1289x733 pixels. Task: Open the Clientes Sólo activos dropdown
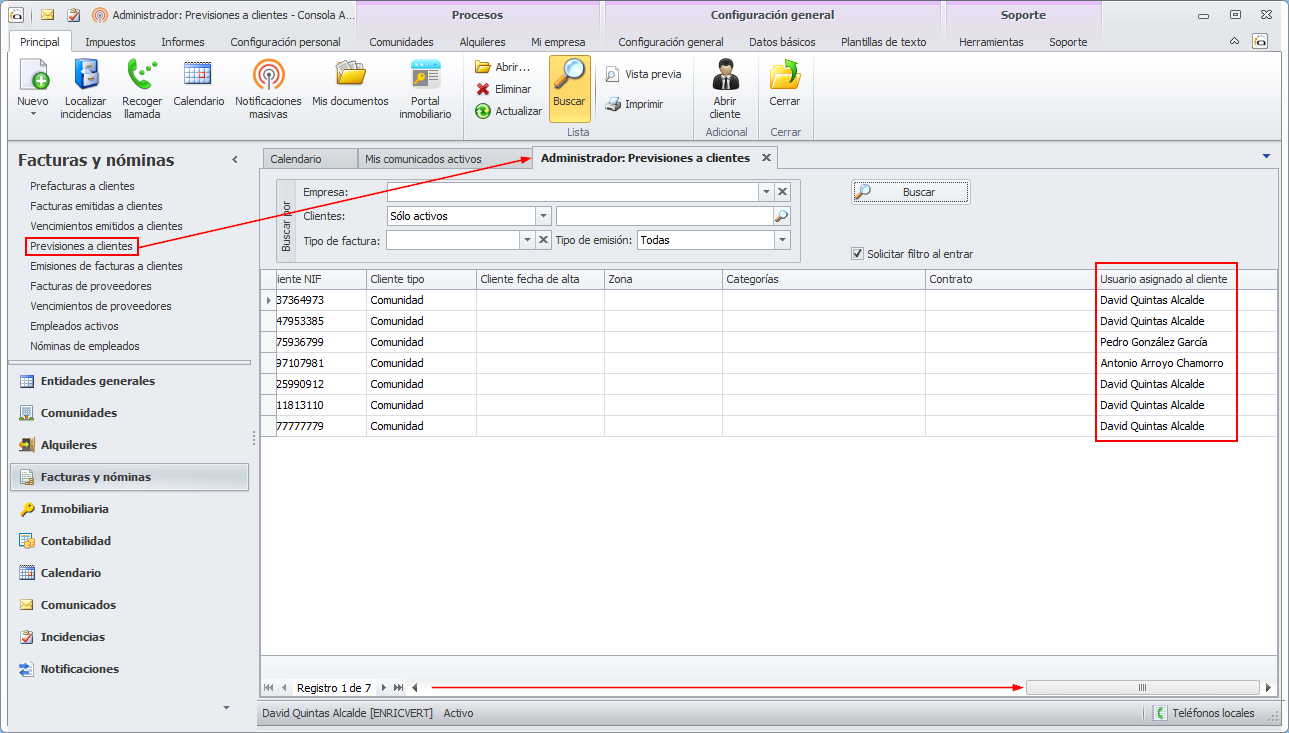[543, 216]
